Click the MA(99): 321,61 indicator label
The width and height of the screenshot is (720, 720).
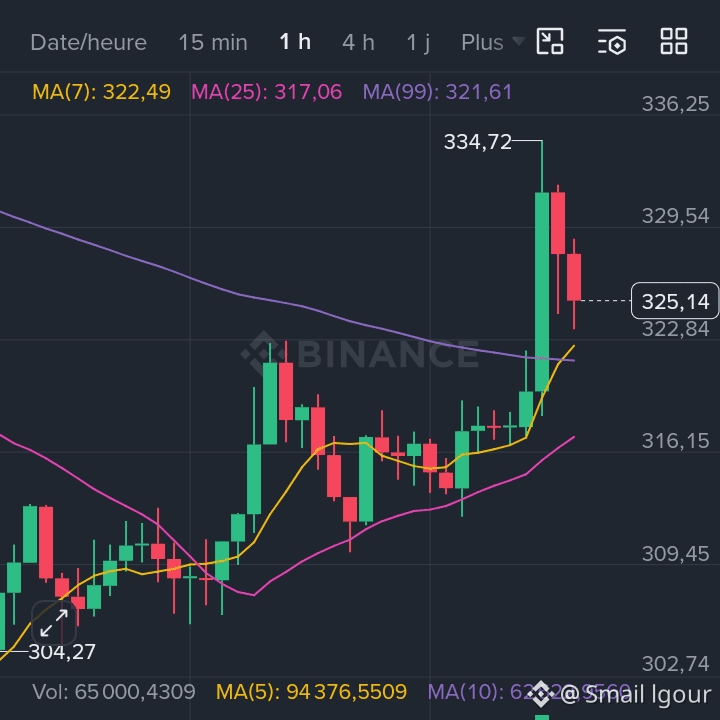(x=437, y=92)
